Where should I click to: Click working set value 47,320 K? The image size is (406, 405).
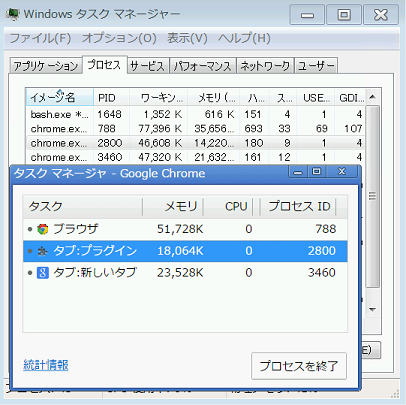point(160,157)
